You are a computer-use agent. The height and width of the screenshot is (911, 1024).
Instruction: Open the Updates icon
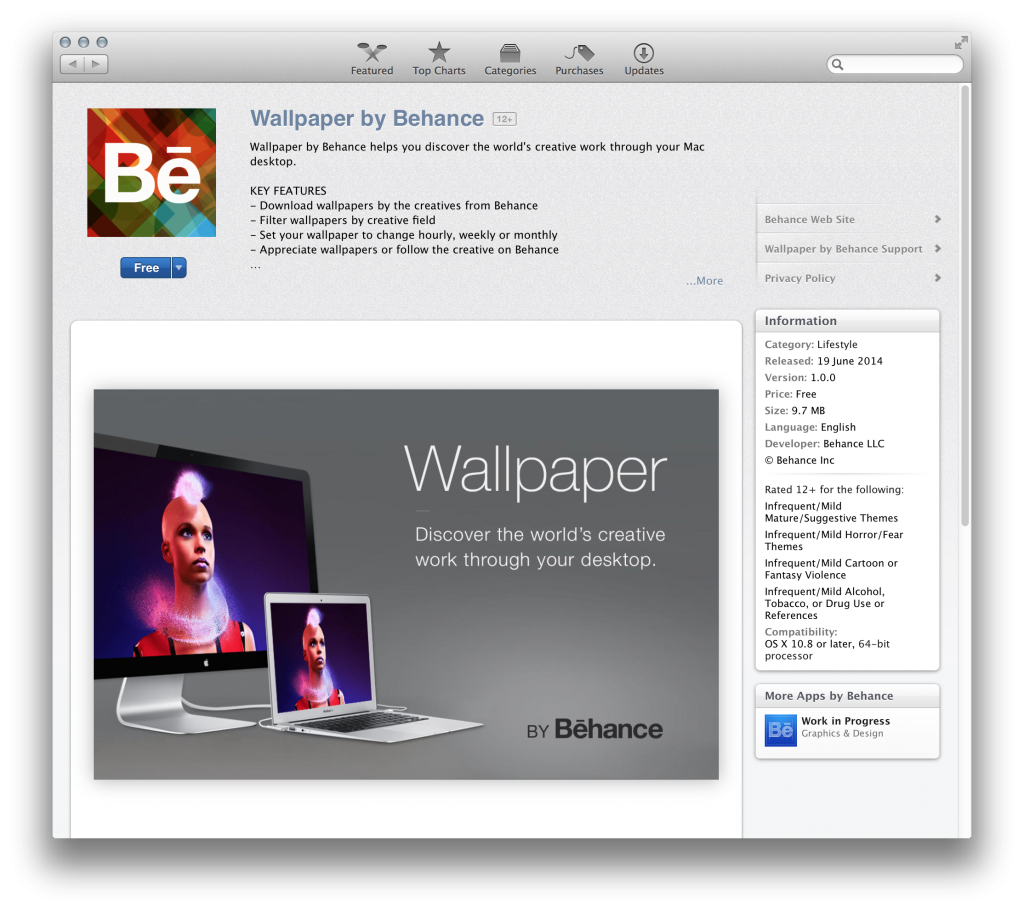pyautogui.click(x=644, y=53)
